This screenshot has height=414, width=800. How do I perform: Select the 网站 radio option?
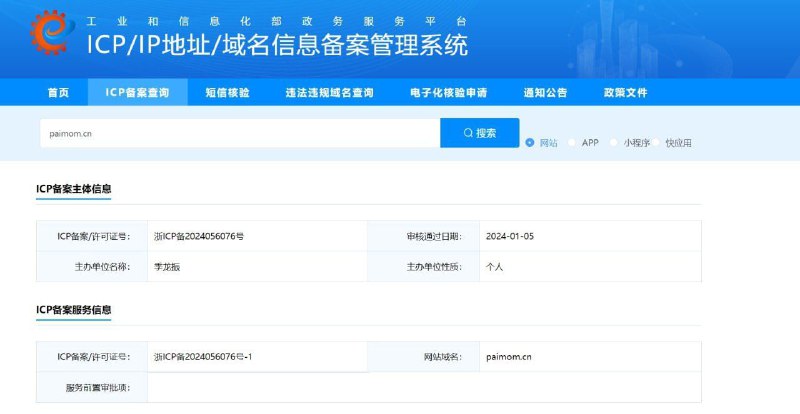pos(530,143)
